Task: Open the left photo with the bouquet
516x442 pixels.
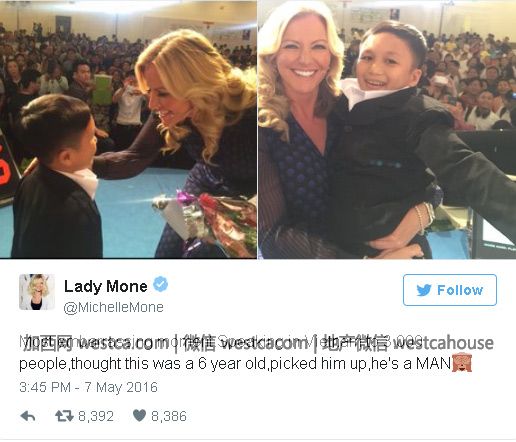Action: click(x=128, y=129)
